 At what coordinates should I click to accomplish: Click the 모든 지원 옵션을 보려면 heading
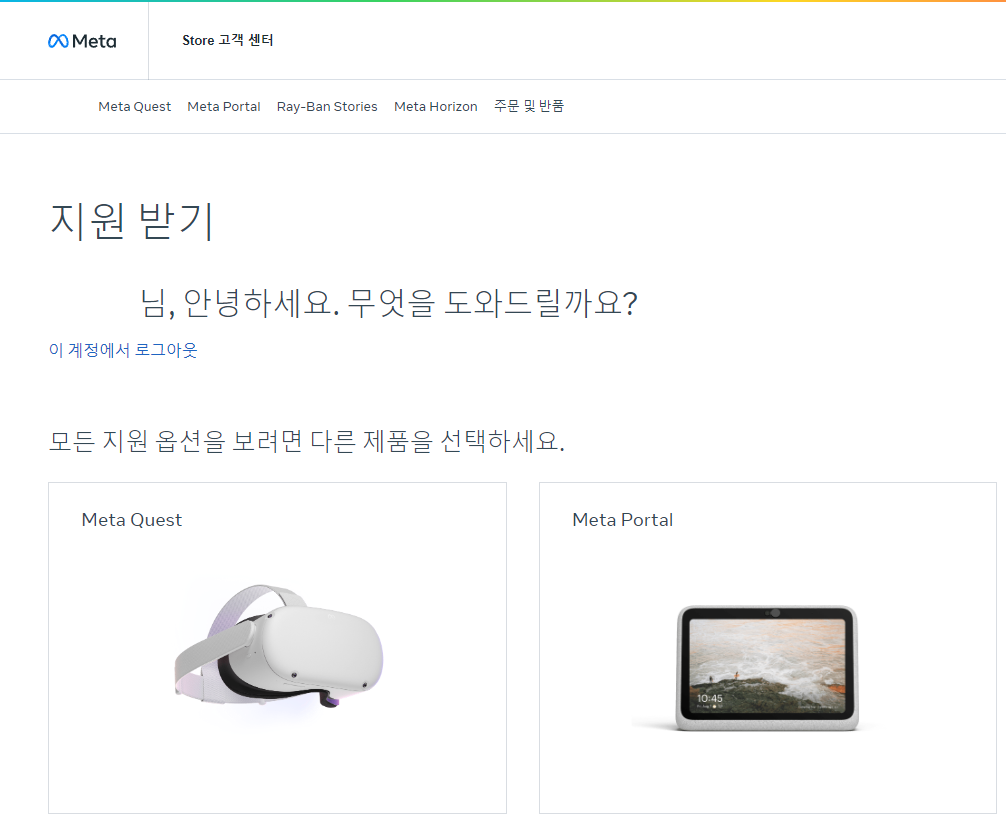pyautogui.click(x=307, y=441)
